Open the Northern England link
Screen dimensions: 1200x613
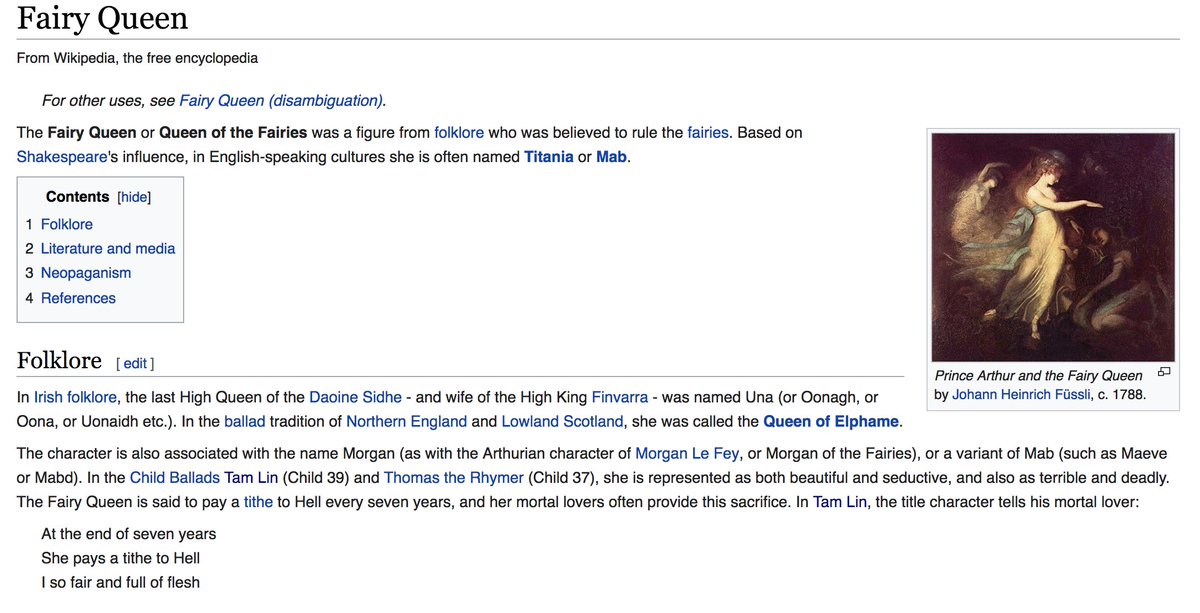click(406, 421)
